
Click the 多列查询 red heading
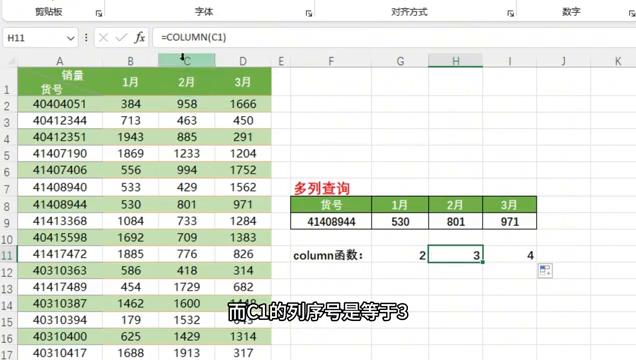click(x=322, y=189)
